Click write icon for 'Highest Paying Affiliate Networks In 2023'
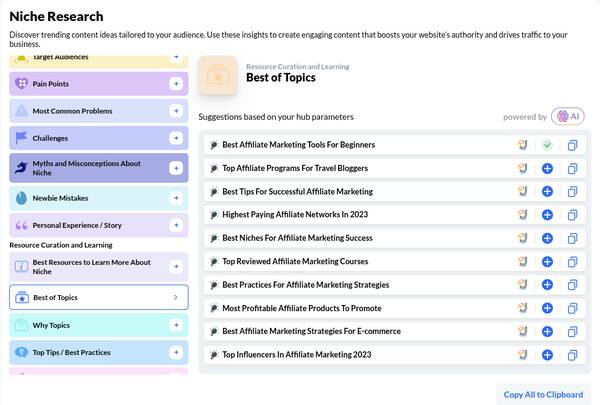Screen dimensions: 600x405 (x=521, y=215)
